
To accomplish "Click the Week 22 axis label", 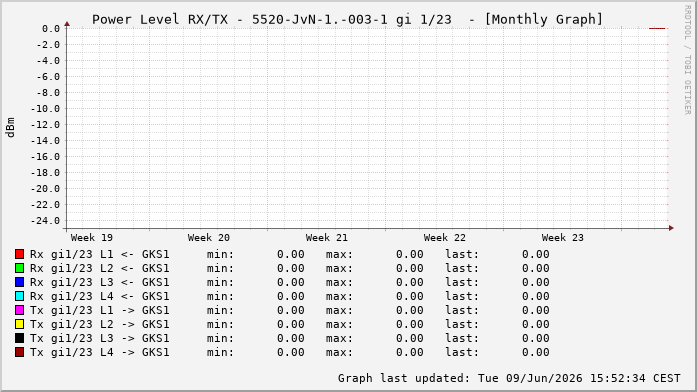I will [445, 238].
